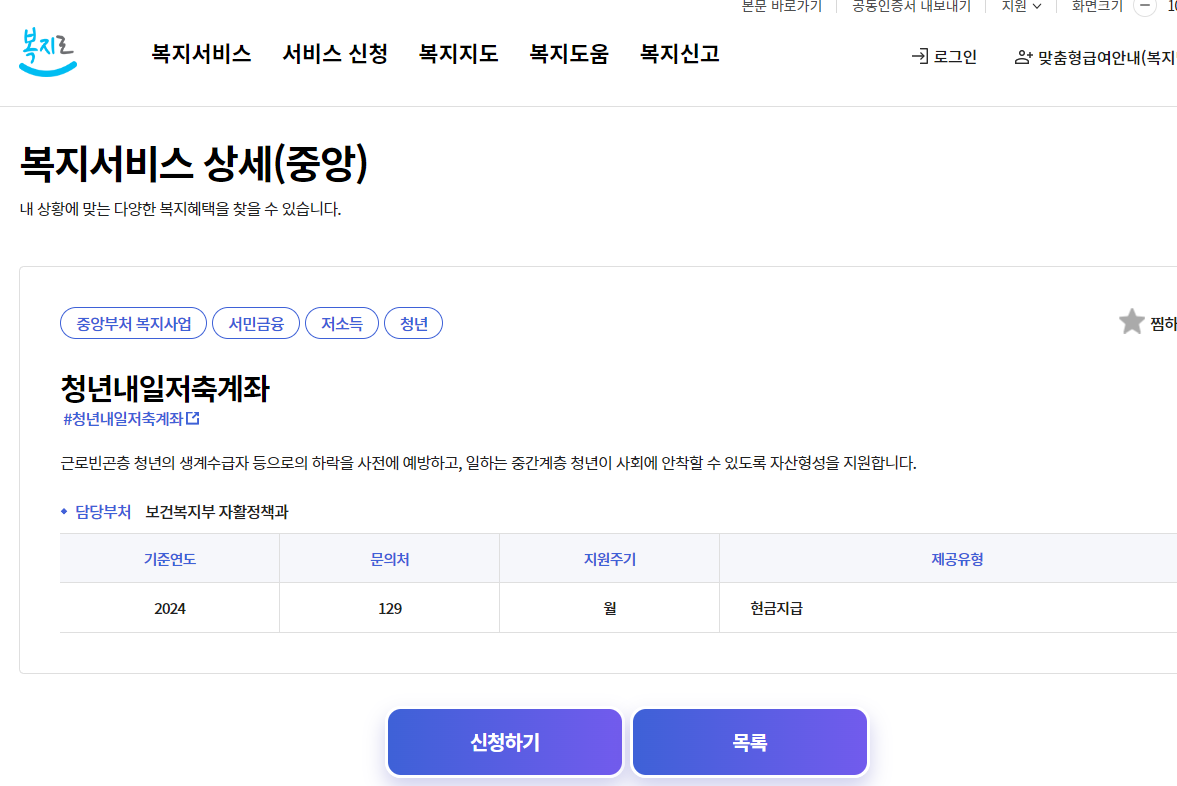Open the #청년내일저축계좌 hashtag link
The height and width of the screenshot is (786, 1177).
(126, 420)
